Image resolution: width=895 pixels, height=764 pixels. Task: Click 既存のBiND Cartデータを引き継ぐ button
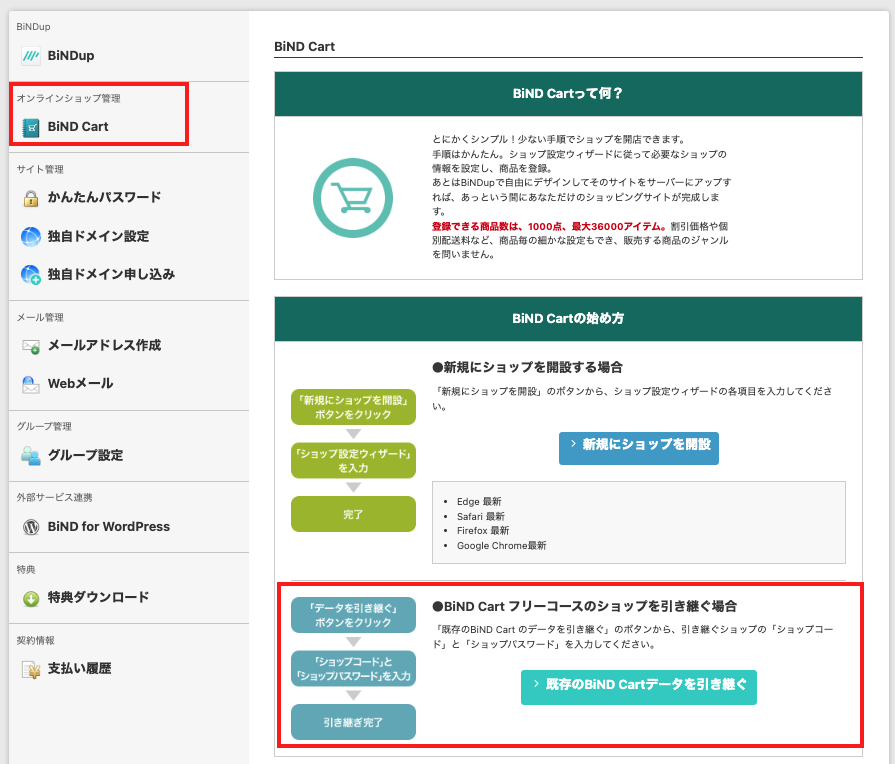click(x=639, y=687)
